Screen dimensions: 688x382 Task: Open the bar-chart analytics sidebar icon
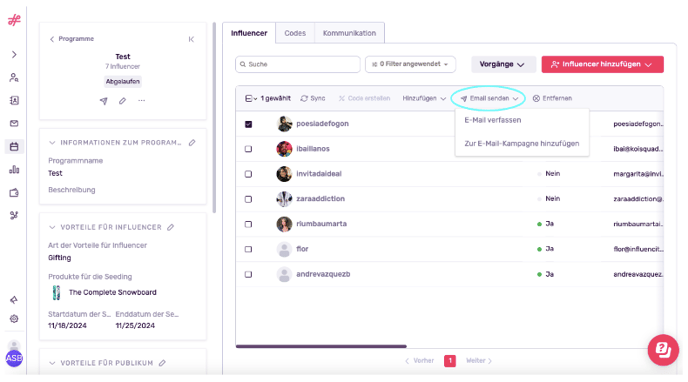tap(14, 169)
